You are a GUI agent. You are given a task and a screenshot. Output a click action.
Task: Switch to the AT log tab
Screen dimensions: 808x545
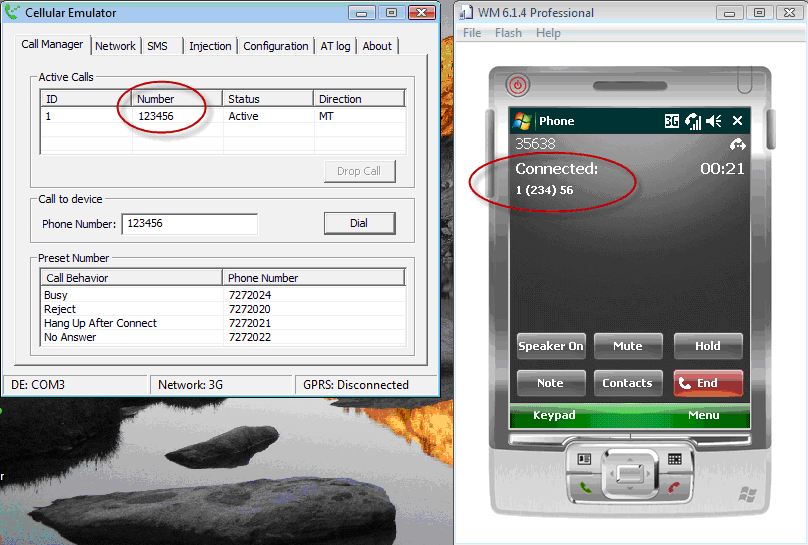335,46
